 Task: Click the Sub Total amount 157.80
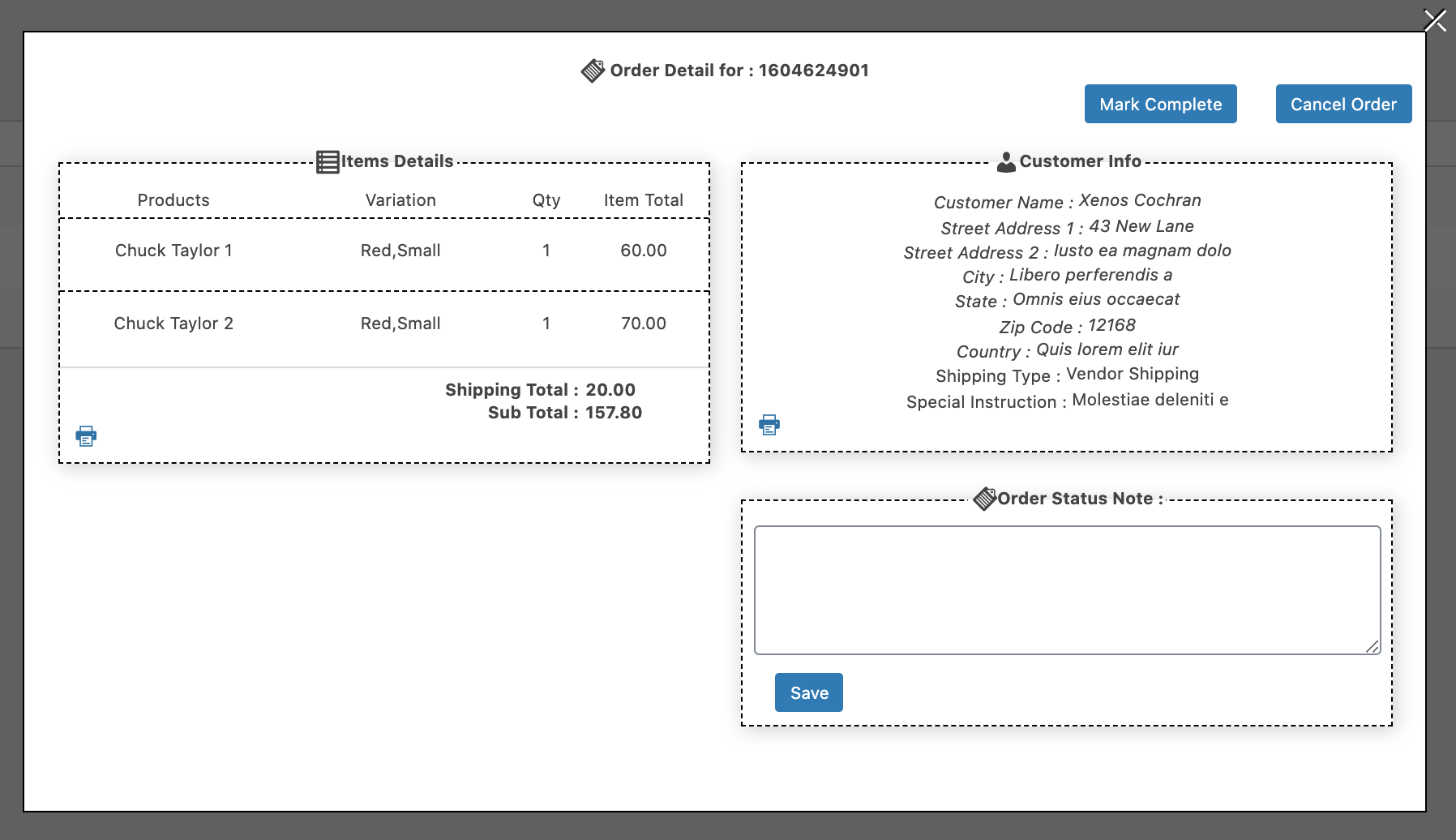click(614, 413)
